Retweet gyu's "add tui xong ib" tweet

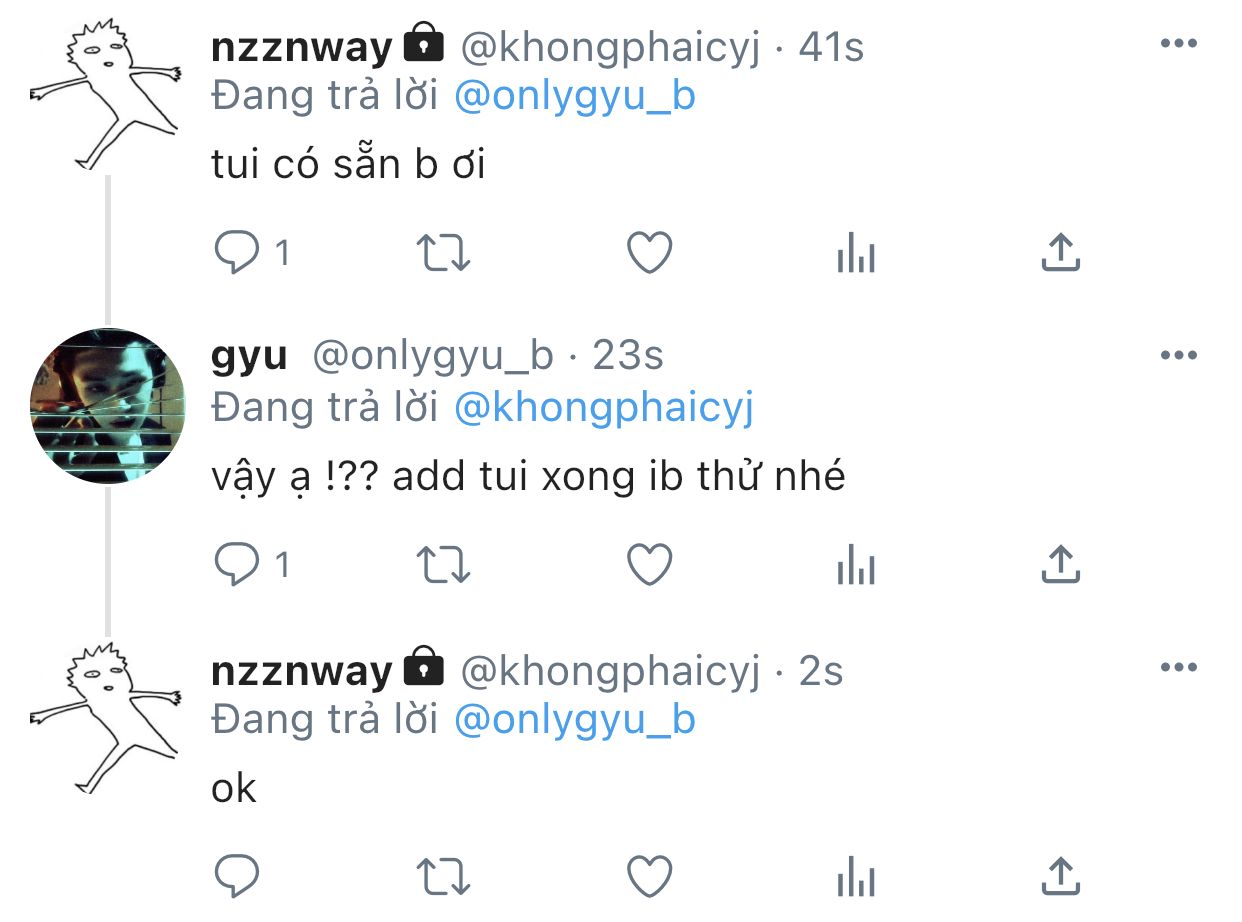[x=442, y=567]
